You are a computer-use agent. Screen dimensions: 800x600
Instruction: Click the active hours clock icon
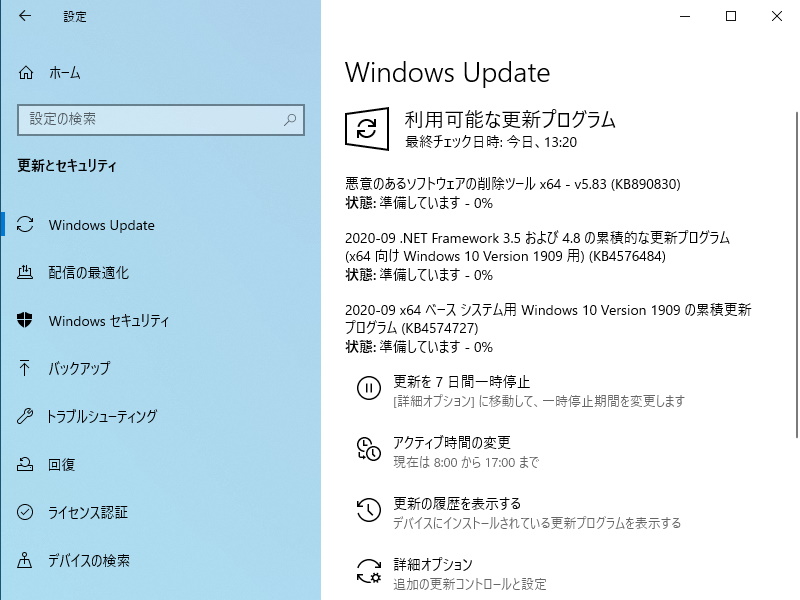[368, 449]
